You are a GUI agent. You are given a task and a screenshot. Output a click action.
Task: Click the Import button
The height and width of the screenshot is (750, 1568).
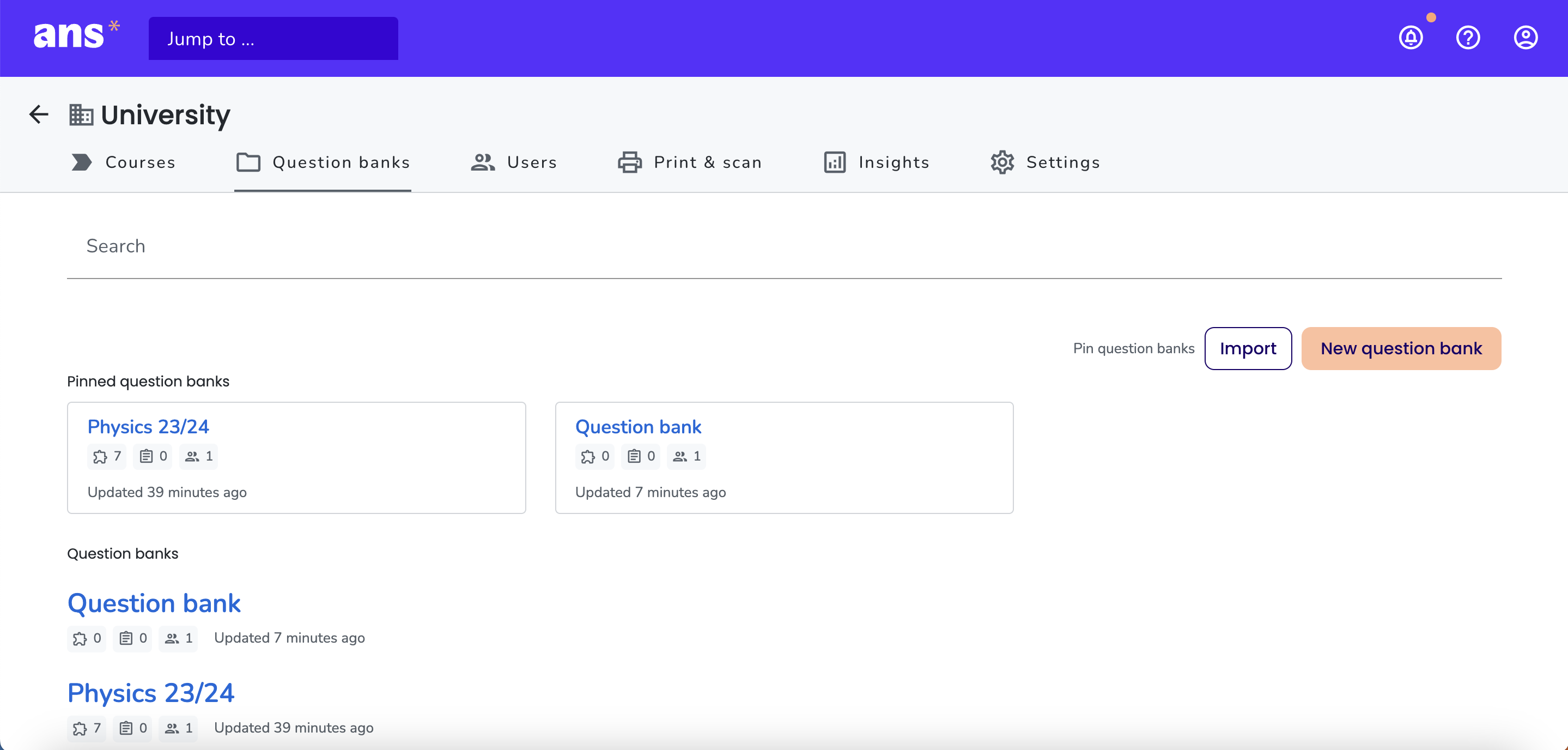pos(1248,349)
